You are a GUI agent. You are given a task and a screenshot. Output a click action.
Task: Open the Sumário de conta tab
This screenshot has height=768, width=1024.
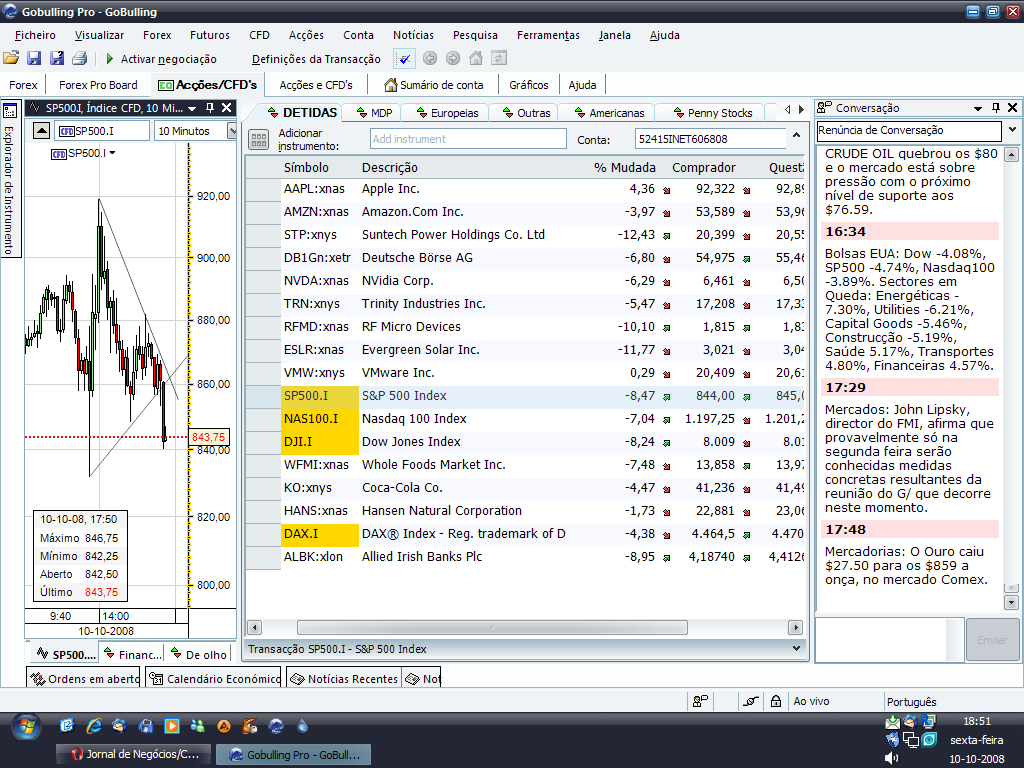pos(434,85)
